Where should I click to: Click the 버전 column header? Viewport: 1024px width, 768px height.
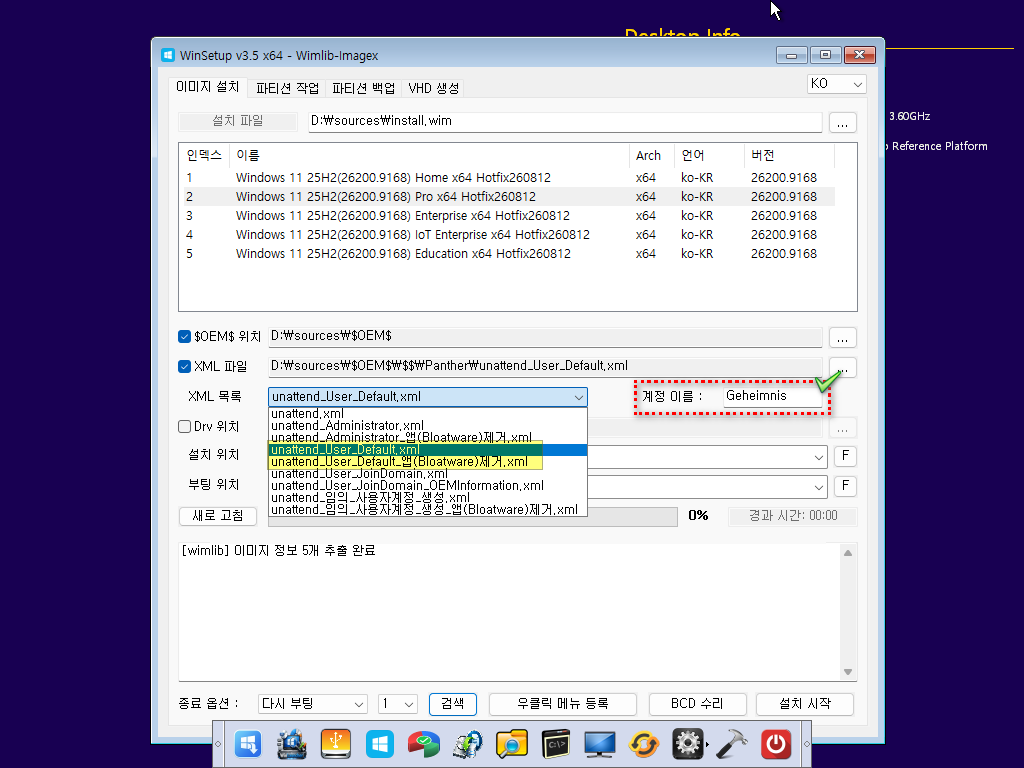click(x=788, y=155)
